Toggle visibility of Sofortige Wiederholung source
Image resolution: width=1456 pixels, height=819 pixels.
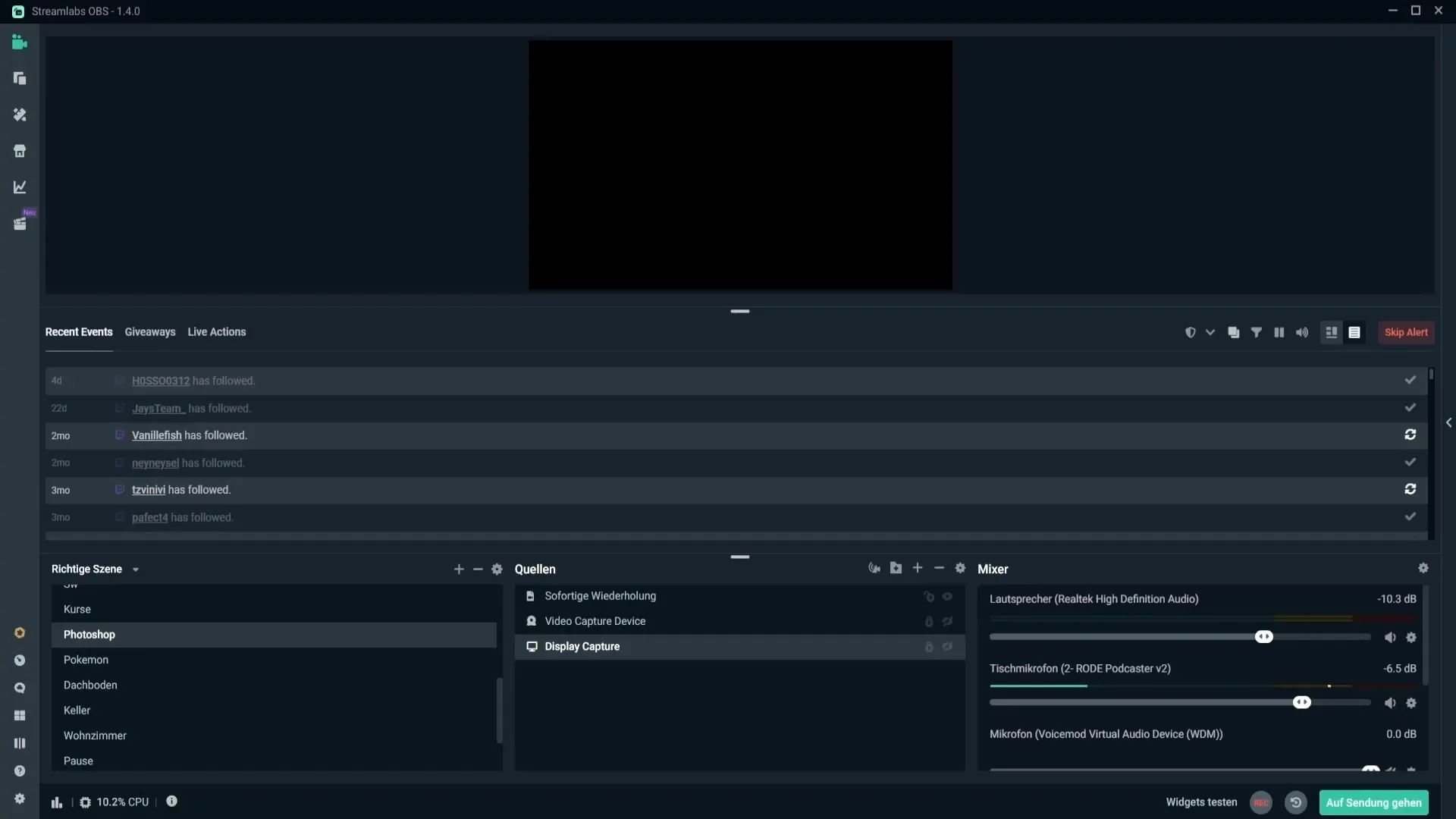948,597
